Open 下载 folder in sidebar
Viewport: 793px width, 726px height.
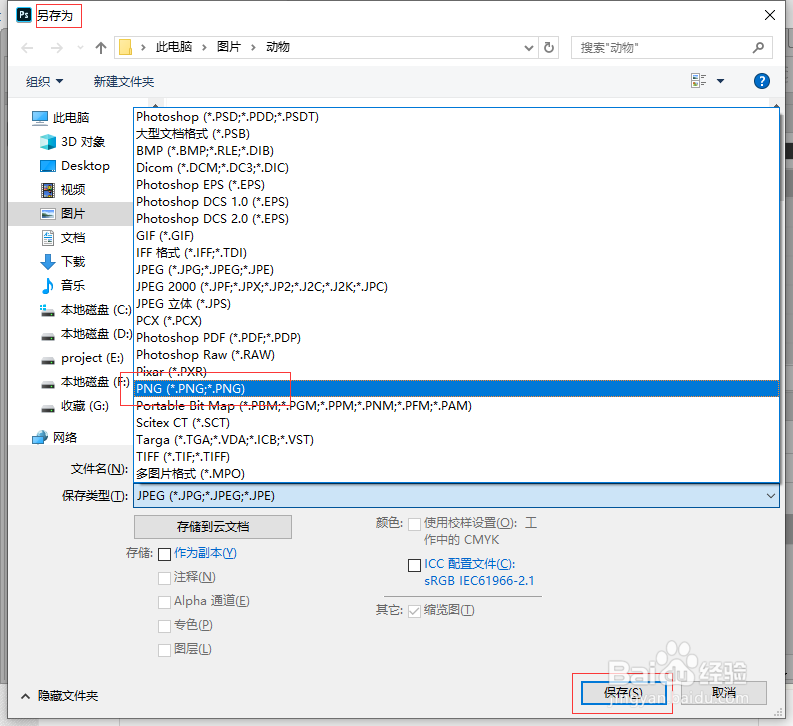(x=63, y=261)
